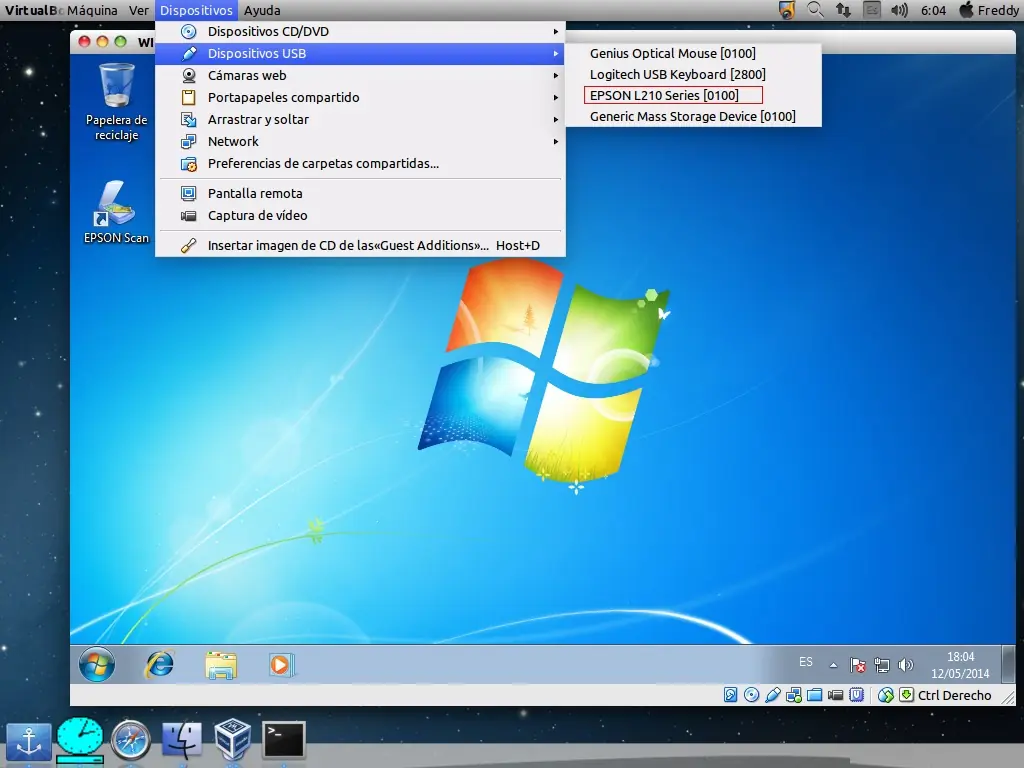
Task: Open the Network submenu entry
Action: pos(360,142)
